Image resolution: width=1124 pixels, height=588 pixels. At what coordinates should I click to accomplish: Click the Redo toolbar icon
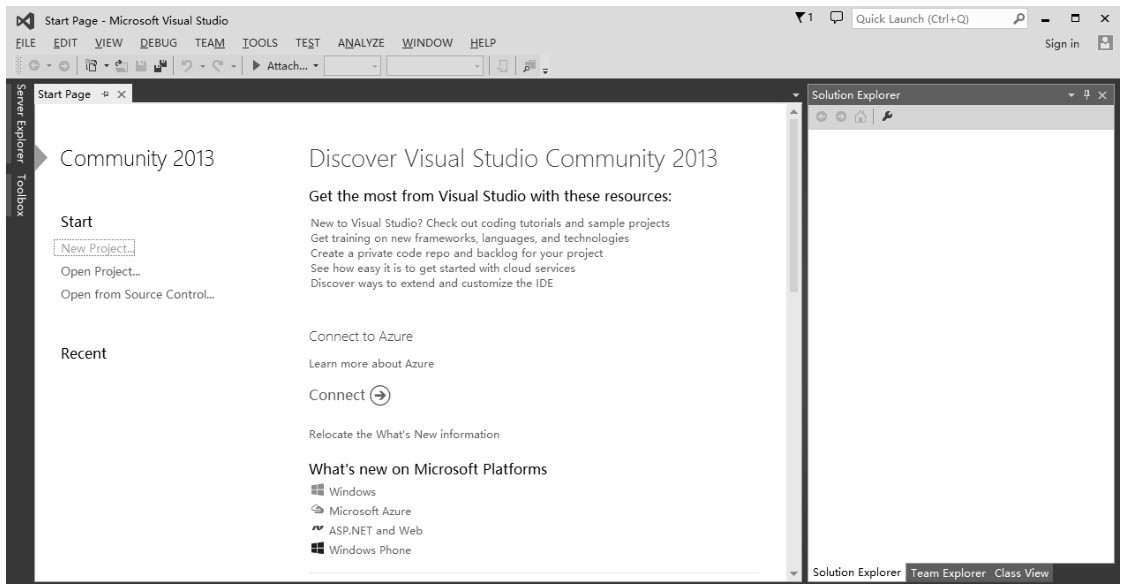click(x=218, y=66)
